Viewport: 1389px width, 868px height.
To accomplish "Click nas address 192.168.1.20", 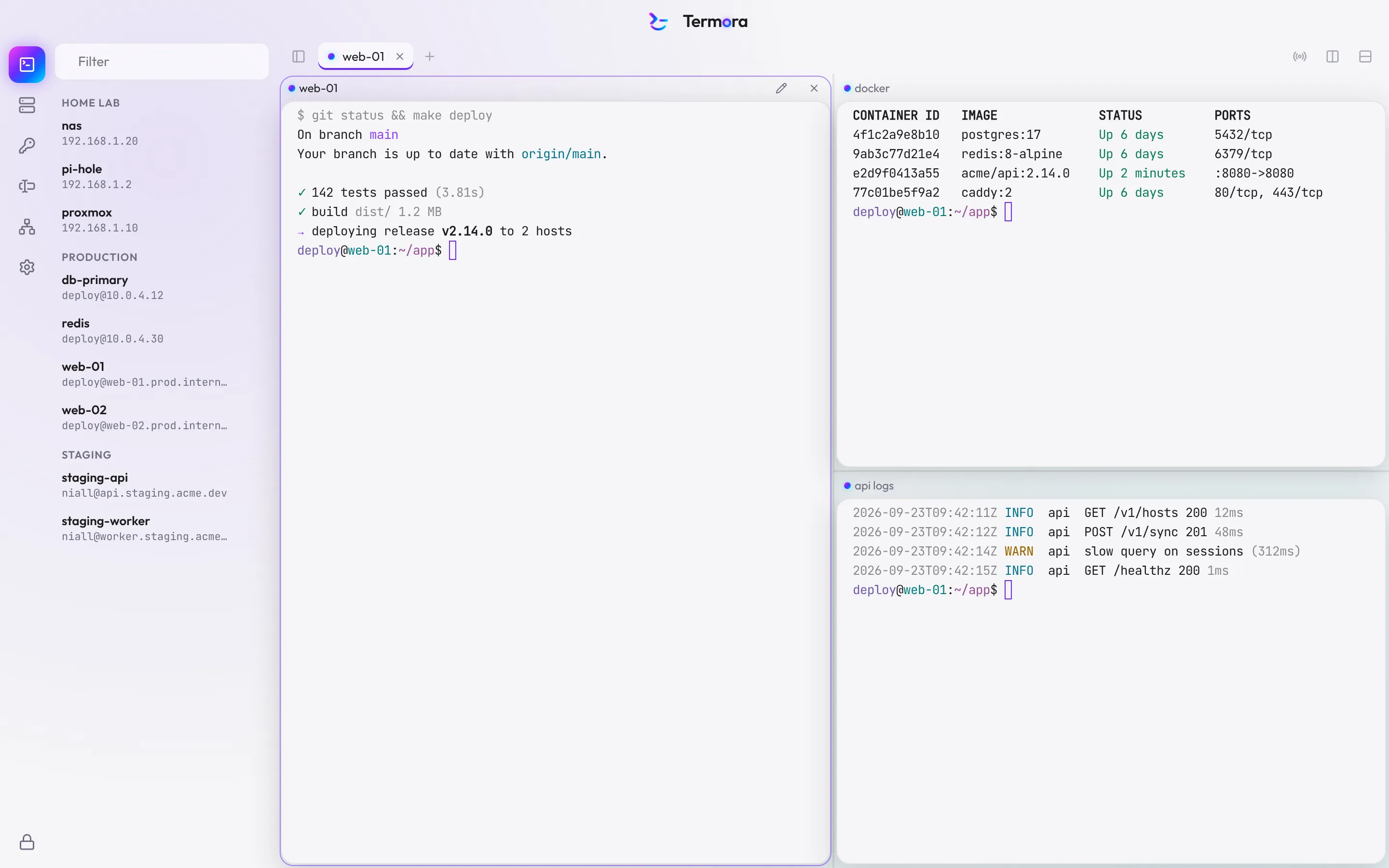I will (x=100, y=141).
